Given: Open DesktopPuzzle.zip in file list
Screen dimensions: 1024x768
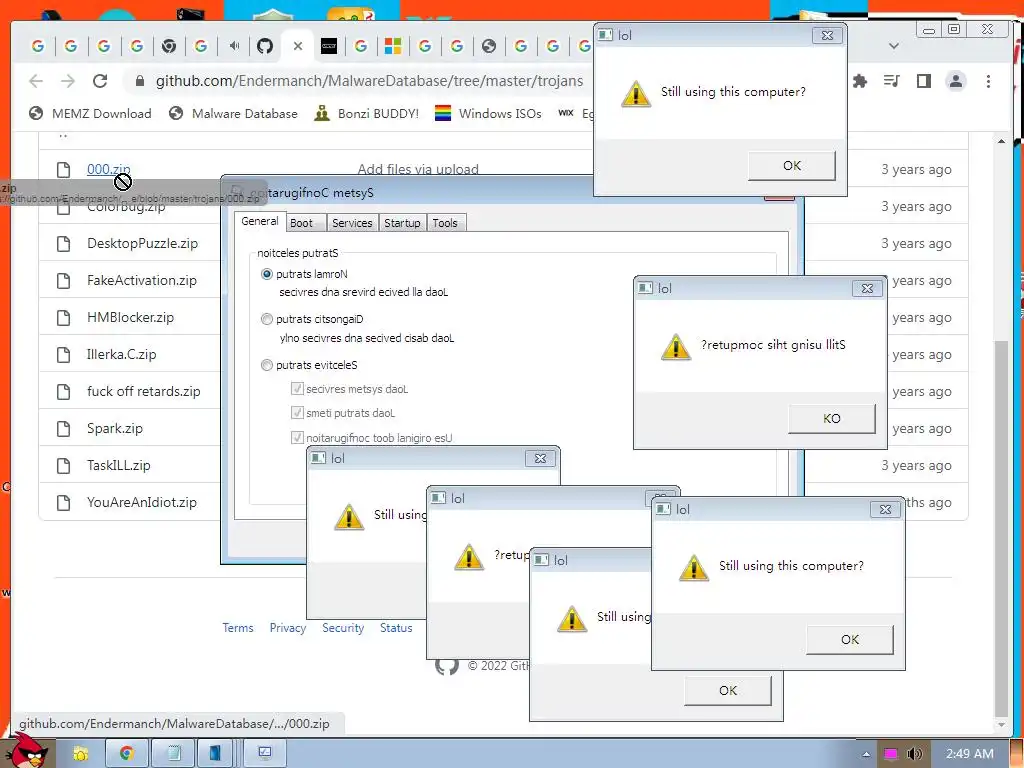Looking at the screenshot, I should [142, 244].
